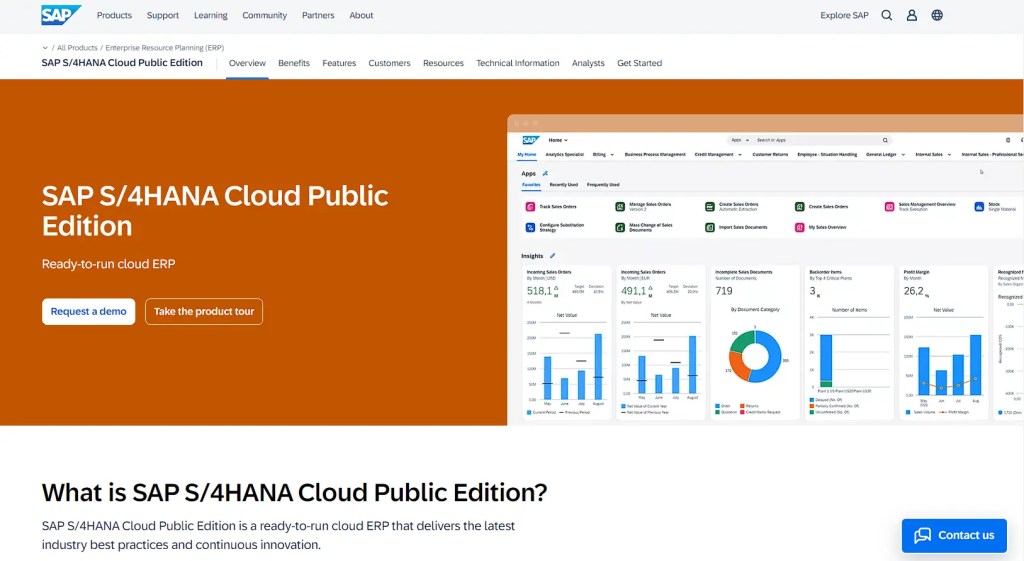
Task: Open the Analysts tab
Action: click(x=588, y=63)
